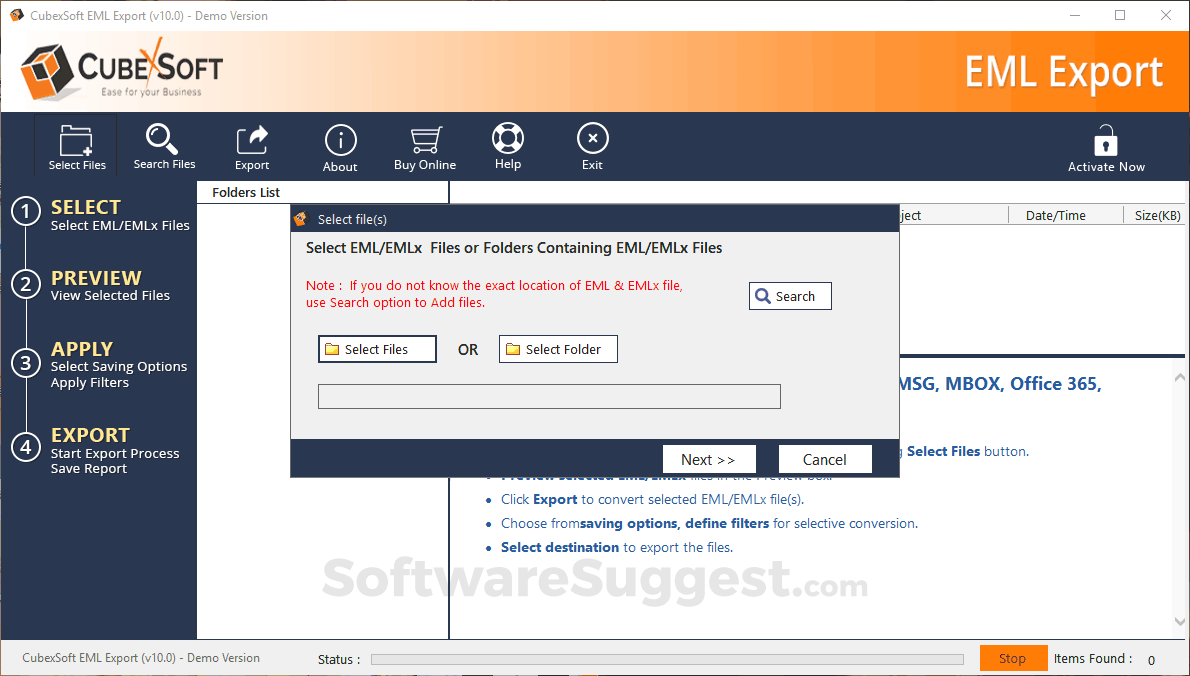The width and height of the screenshot is (1190, 676).
Task: Click the Activate Now lock icon
Action: click(1105, 145)
